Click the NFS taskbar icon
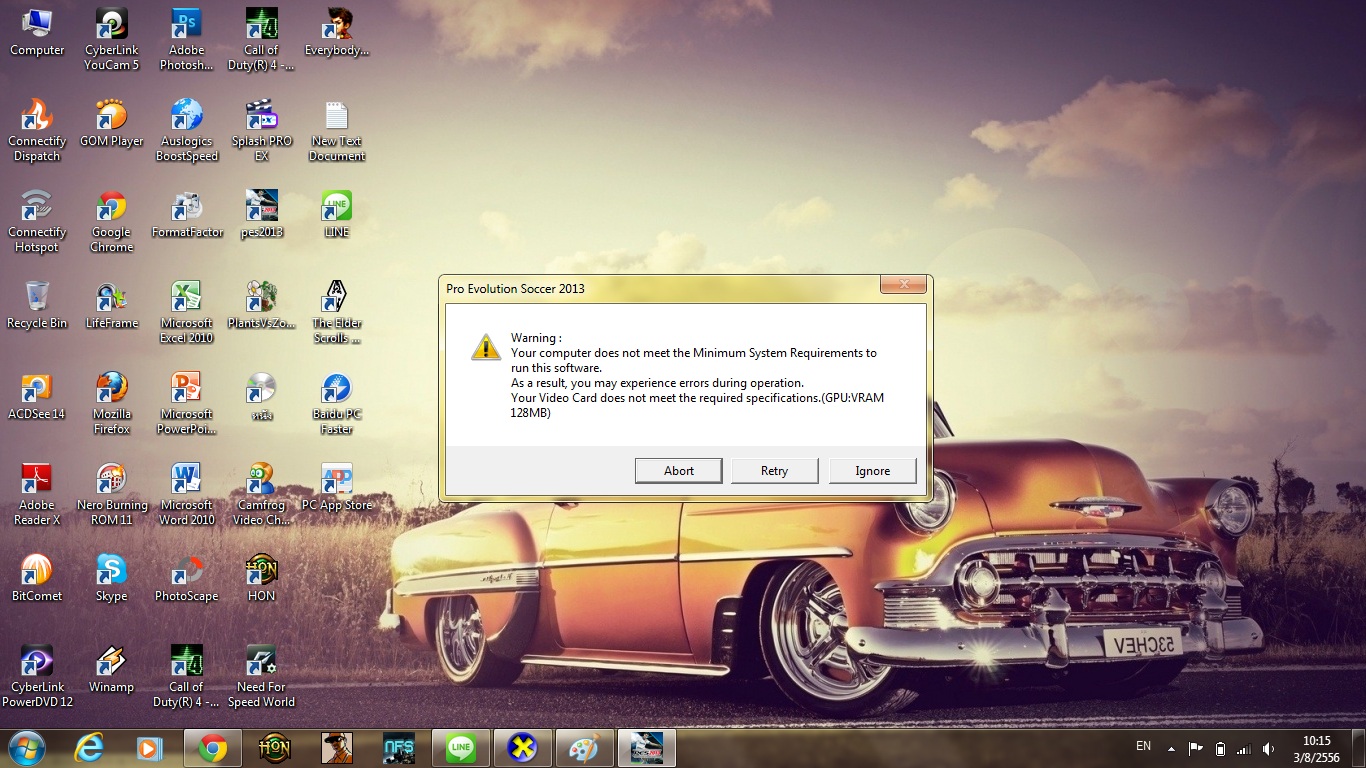 [399, 748]
